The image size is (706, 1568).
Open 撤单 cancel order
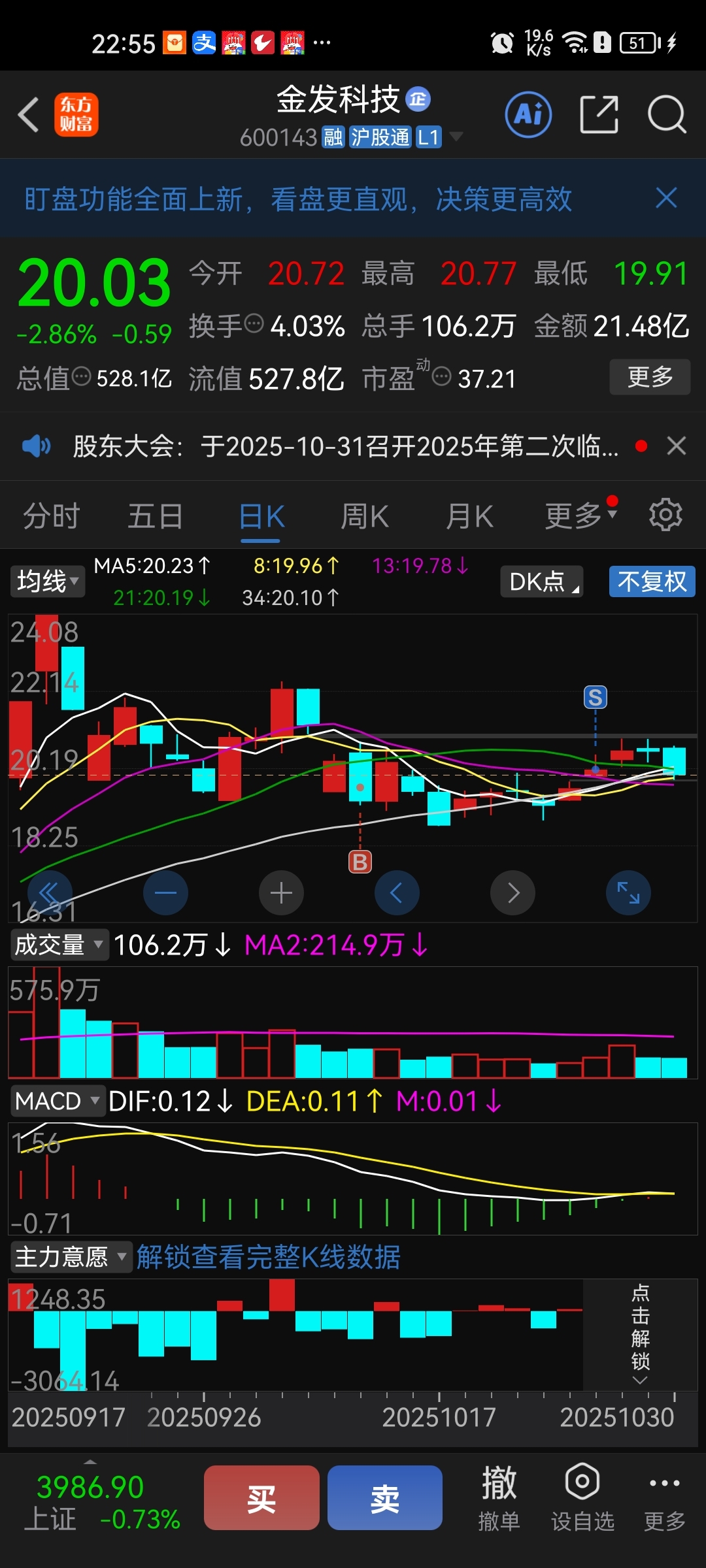click(x=499, y=1498)
